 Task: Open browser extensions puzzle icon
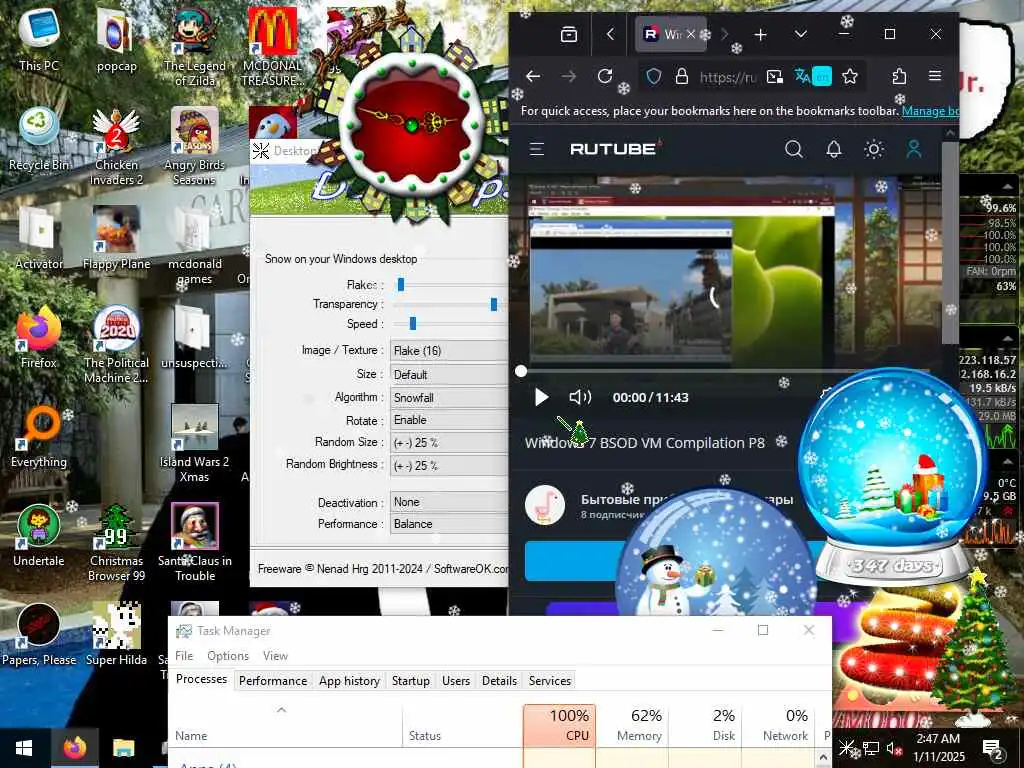[899, 76]
